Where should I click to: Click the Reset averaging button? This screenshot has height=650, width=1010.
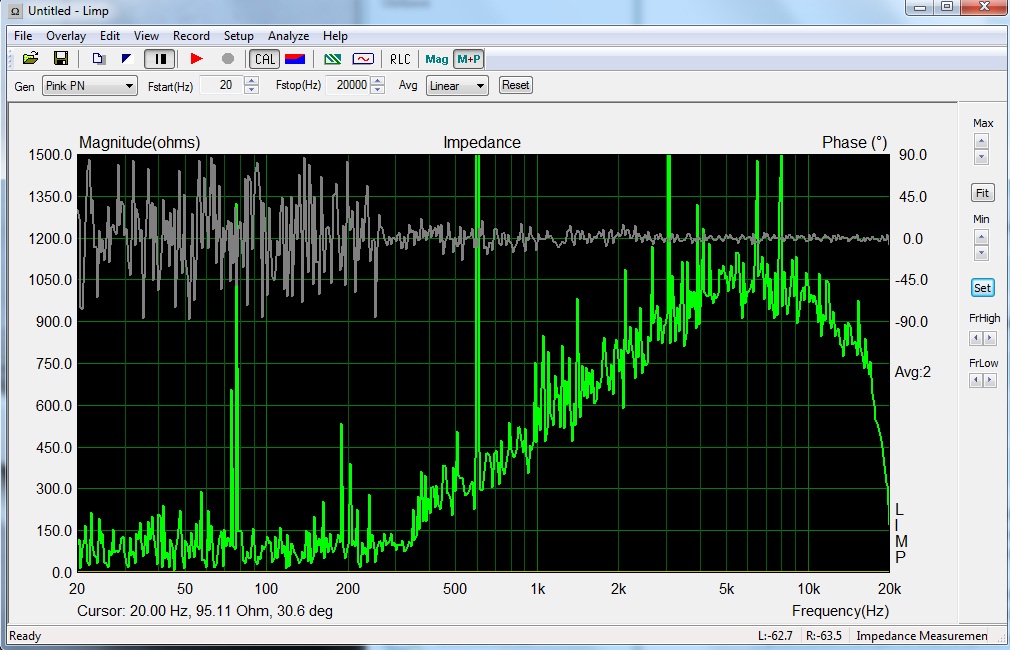pos(515,85)
